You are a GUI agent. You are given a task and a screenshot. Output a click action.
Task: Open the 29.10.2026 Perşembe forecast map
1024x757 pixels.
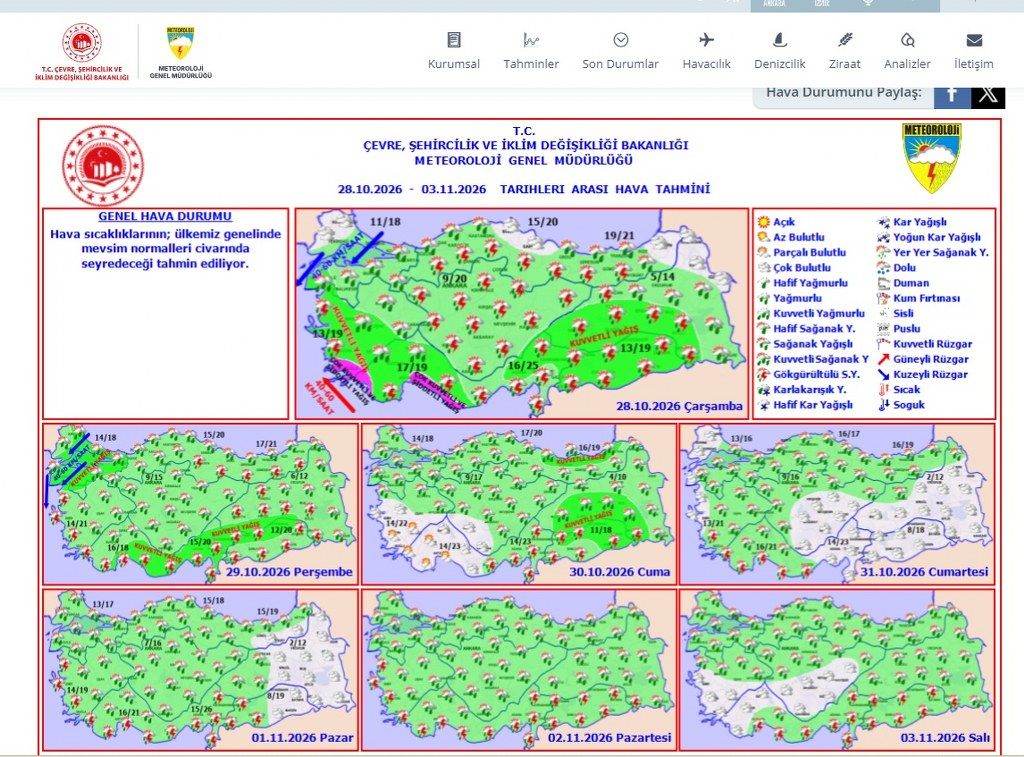tap(200, 504)
